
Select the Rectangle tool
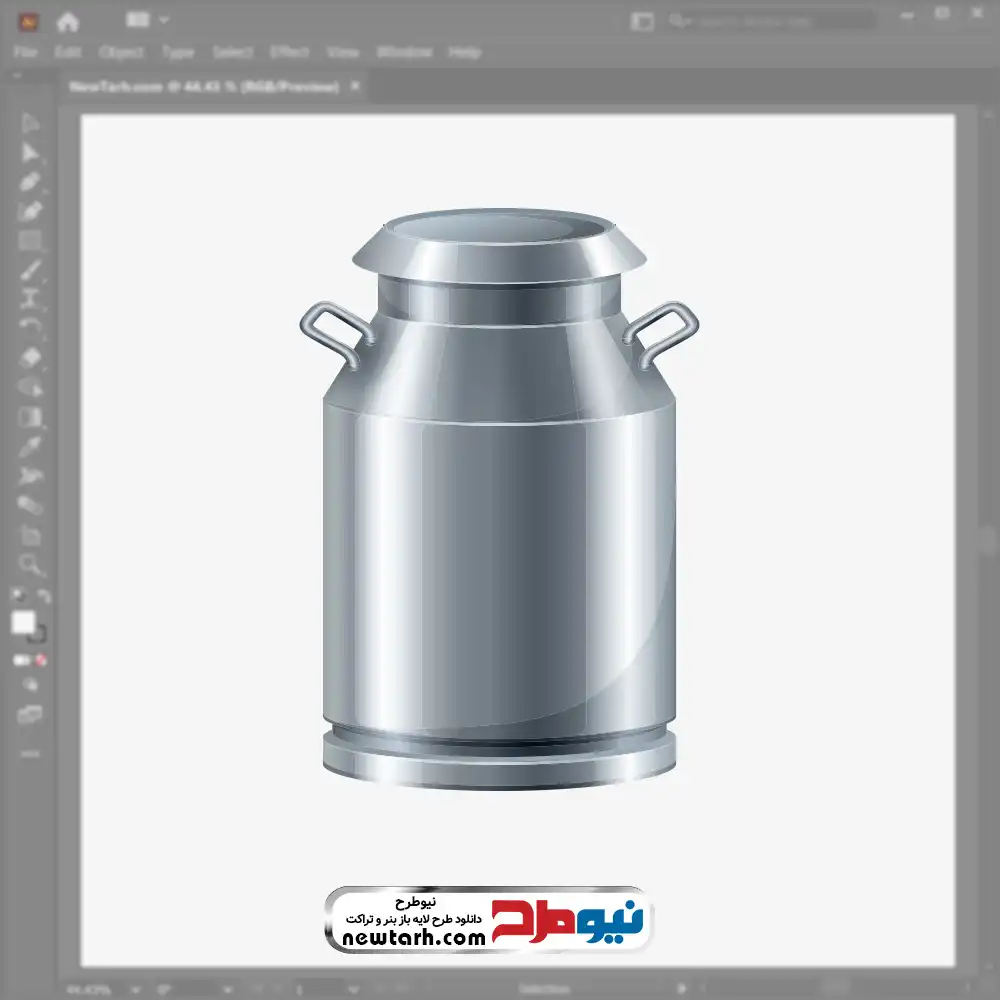click(x=30, y=241)
